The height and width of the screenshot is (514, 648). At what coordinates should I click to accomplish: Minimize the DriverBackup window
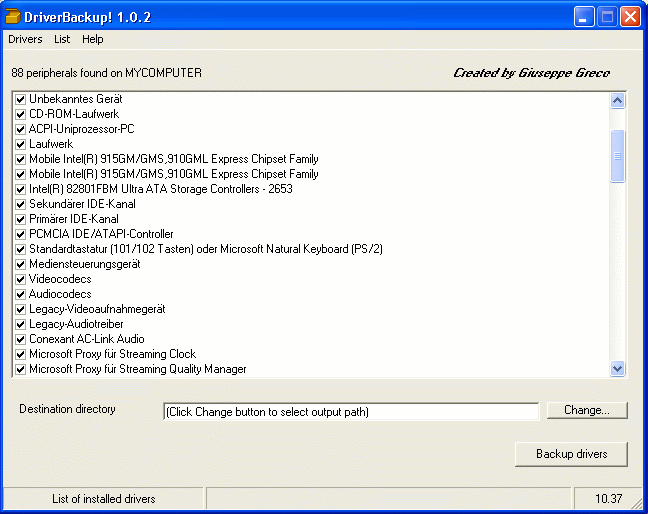click(584, 17)
